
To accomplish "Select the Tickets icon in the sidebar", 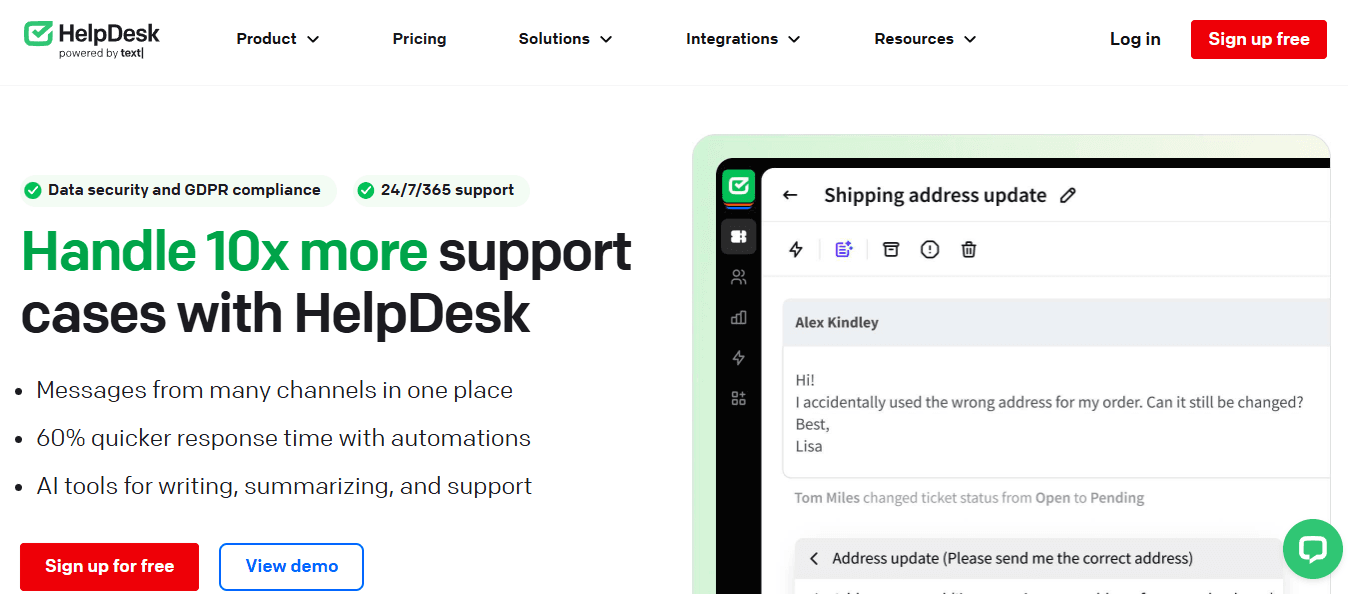I will [x=738, y=236].
